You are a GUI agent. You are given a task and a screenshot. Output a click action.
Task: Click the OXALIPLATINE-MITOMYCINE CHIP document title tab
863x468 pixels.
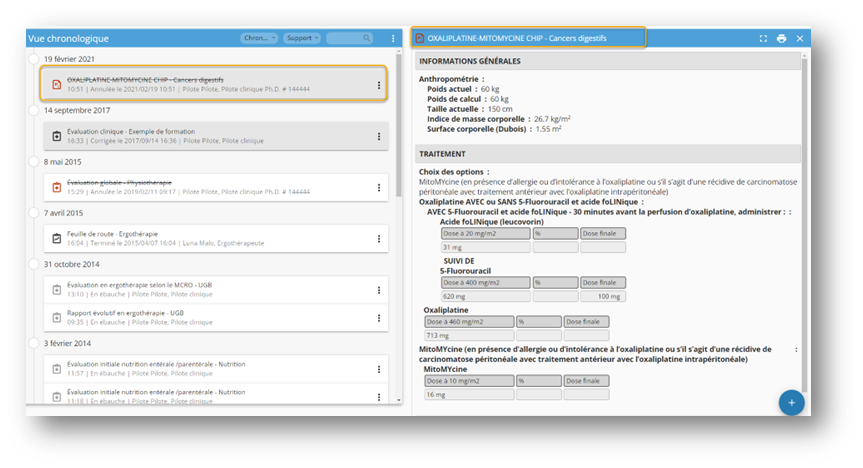pyautogui.click(x=529, y=38)
